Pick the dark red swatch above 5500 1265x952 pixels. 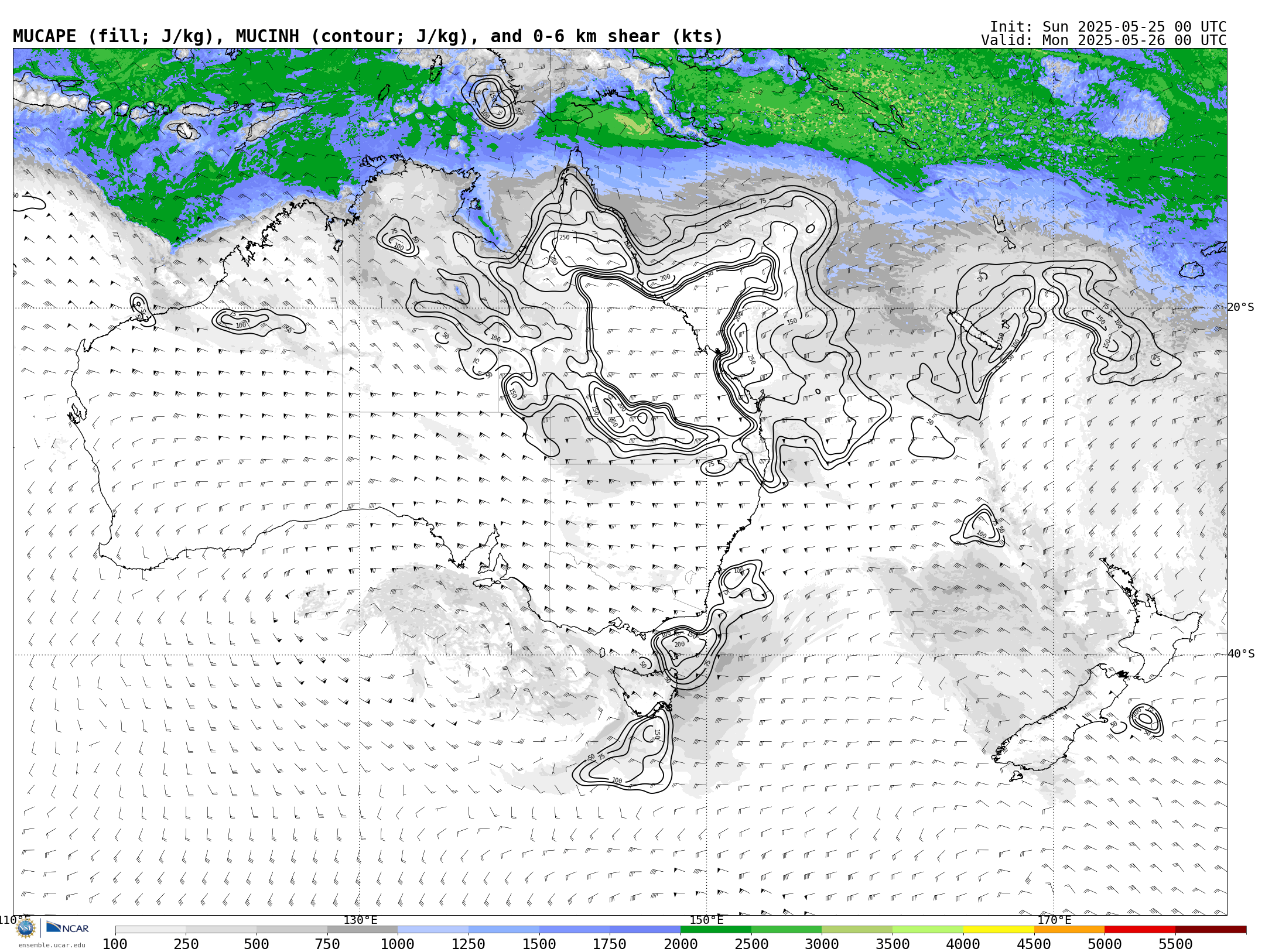(1211, 930)
